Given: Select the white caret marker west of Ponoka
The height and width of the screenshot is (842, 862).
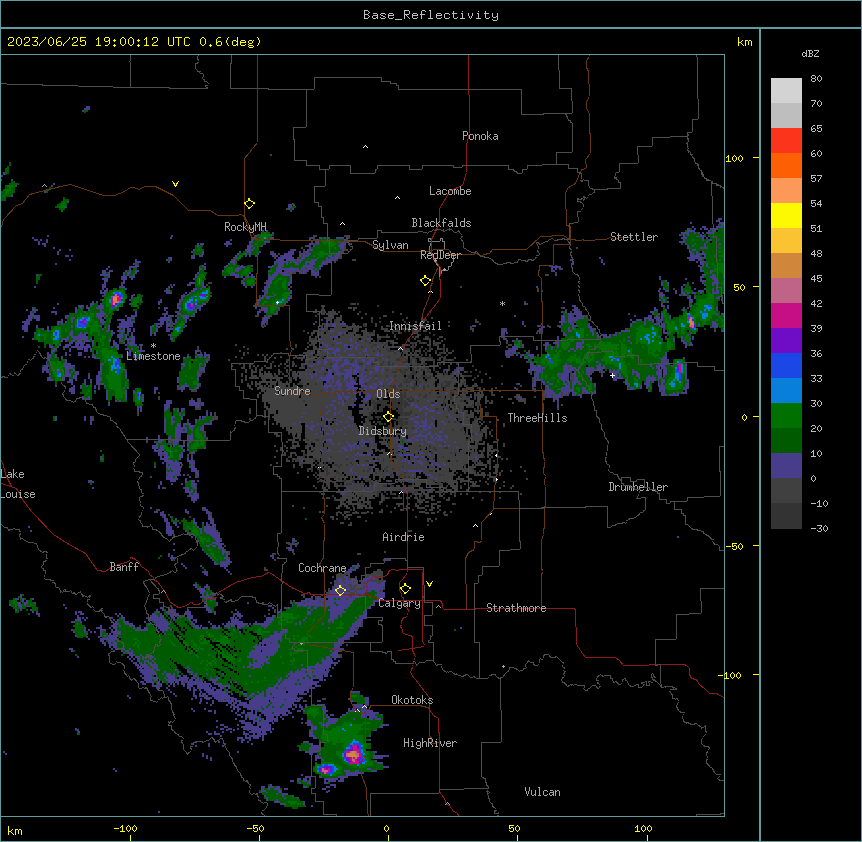Looking at the screenshot, I should [365, 147].
